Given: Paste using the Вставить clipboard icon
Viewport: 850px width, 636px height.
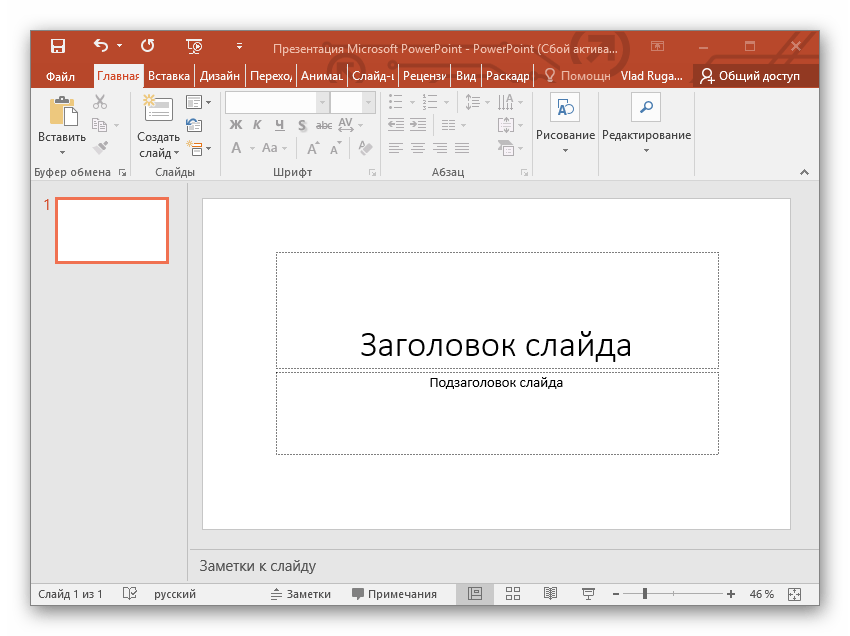Looking at the screenshot, I should (x=62, y=111).
